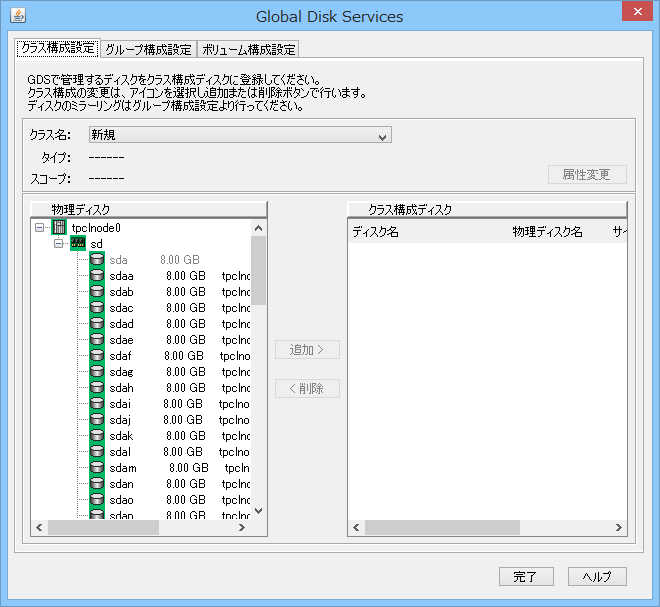Switch to クラス構成設定 tab
Screen dimensions: 660x607
point(58,48)
